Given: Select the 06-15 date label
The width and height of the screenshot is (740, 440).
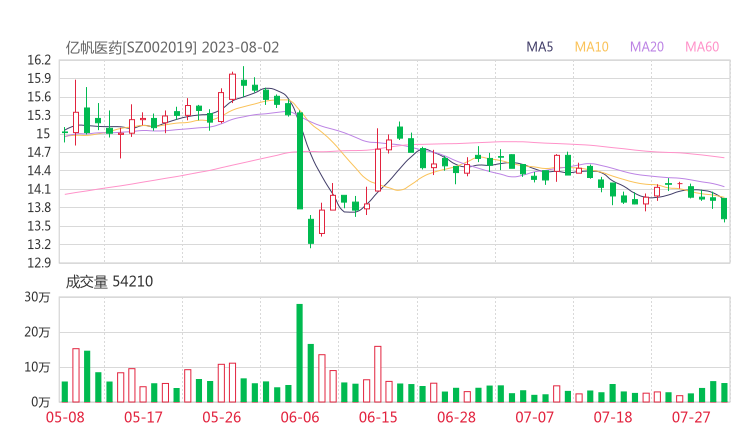Looking at the screenshot, I should 378,417.
